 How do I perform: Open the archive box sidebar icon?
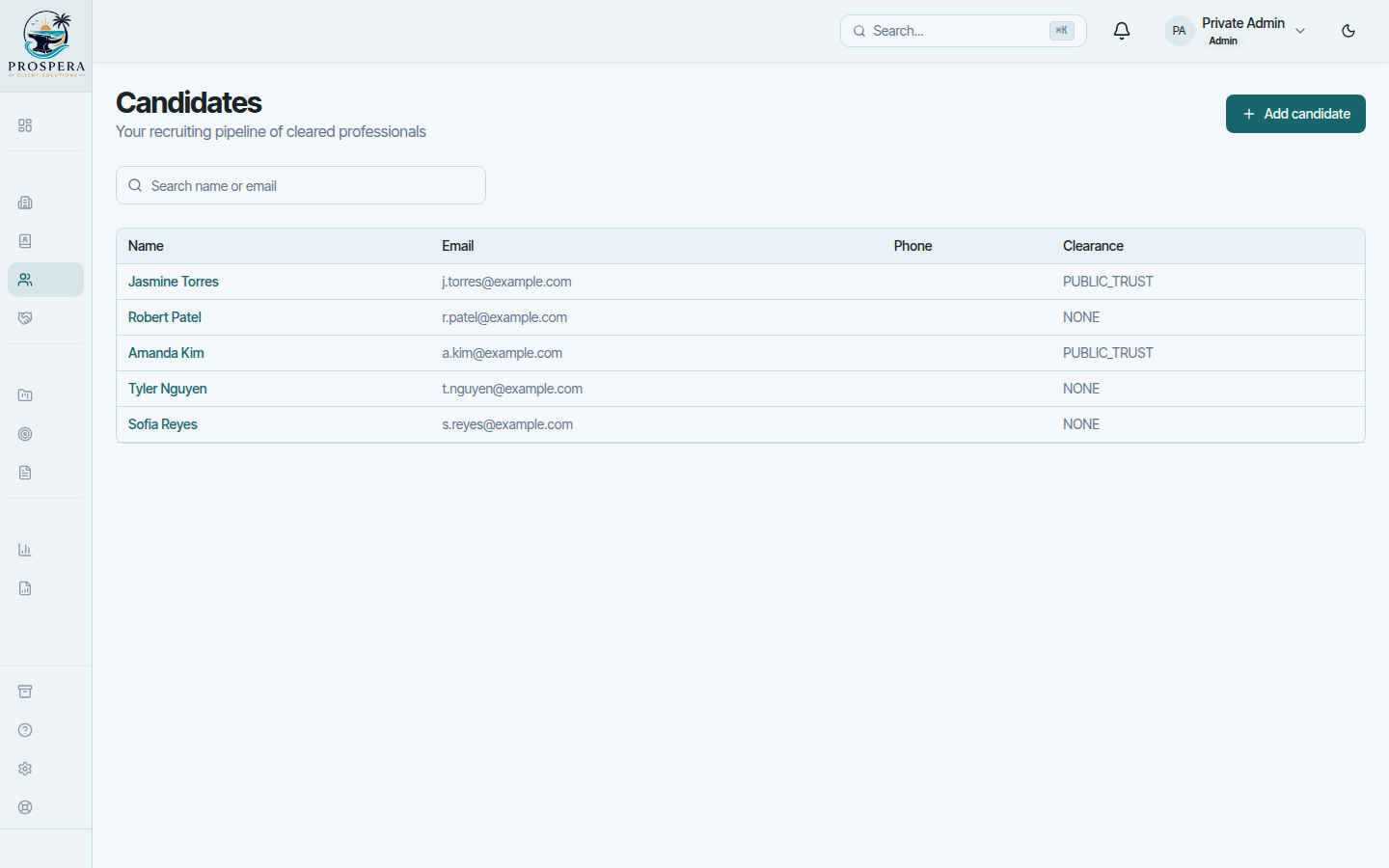(x=25, y=692)
